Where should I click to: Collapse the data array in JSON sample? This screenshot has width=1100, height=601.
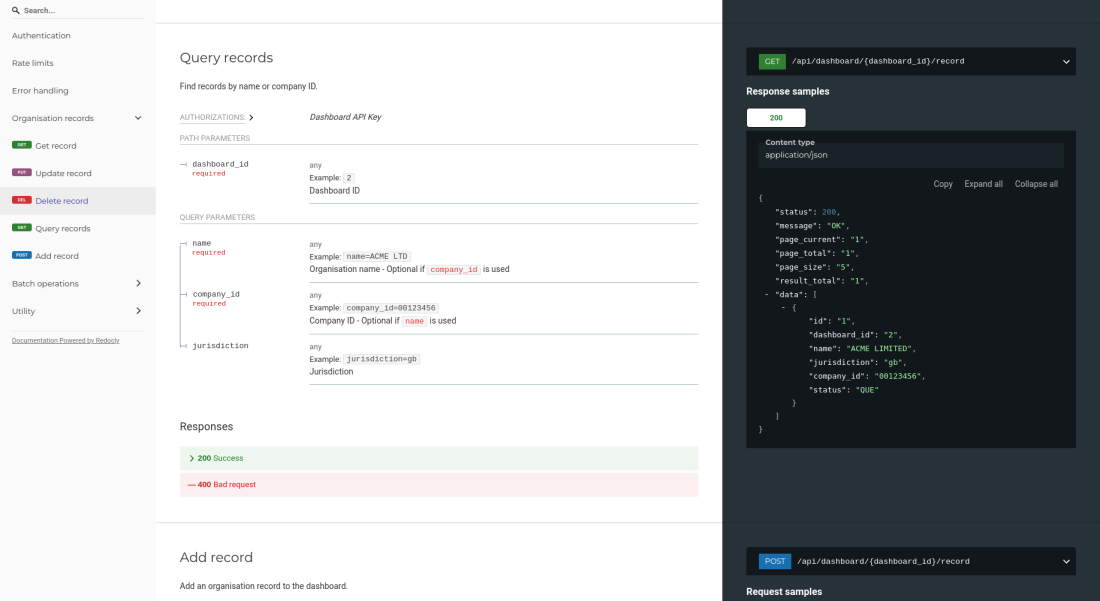(766, 295)
